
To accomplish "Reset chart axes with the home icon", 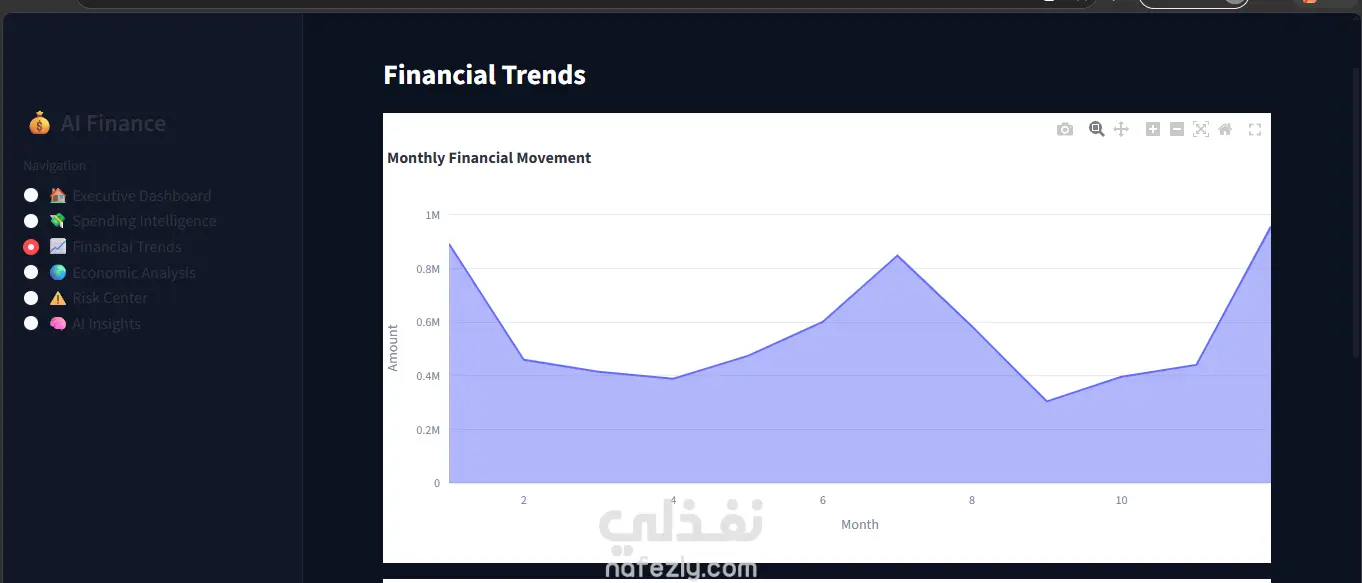I will tap(1225, 129).
